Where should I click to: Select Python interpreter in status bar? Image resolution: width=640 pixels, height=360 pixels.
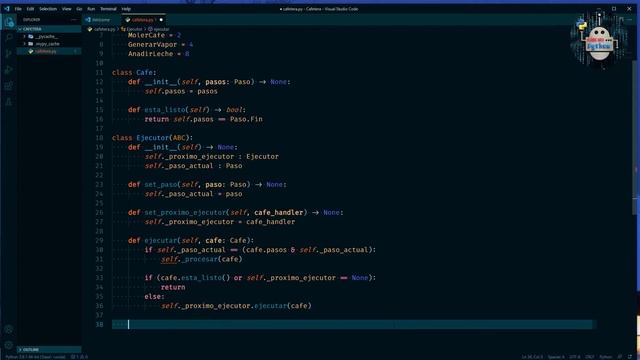point(35,357)
